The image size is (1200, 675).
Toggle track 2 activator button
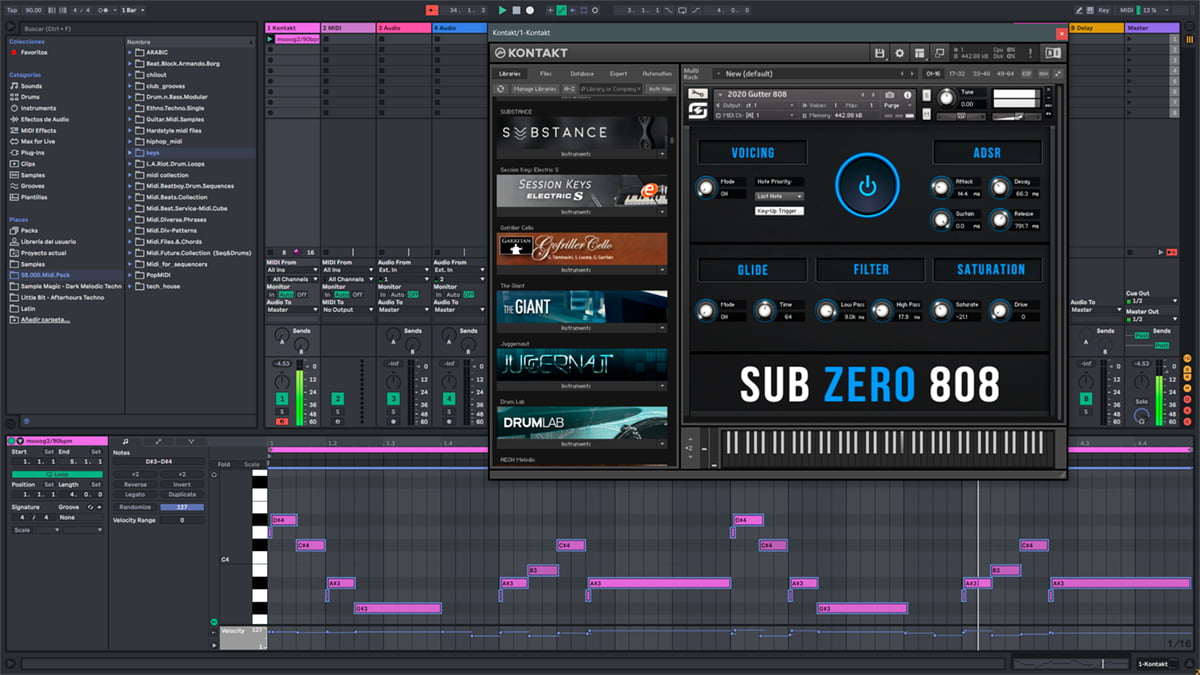click(x=338, y=399)
